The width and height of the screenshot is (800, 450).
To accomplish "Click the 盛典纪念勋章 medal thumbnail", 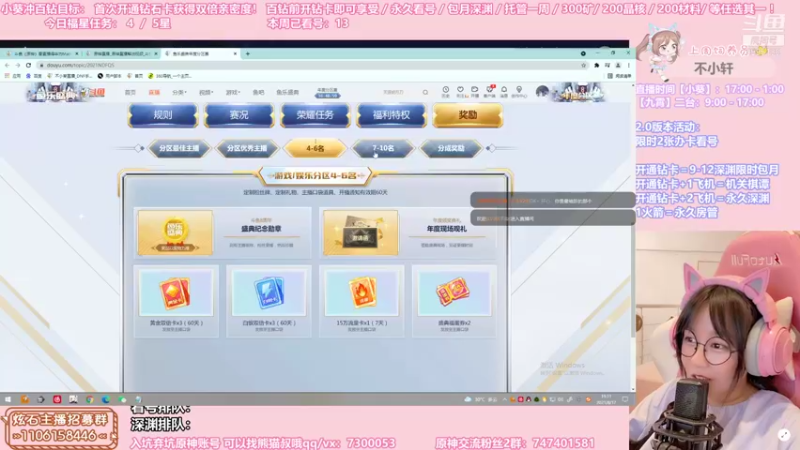I will [175, 233].
